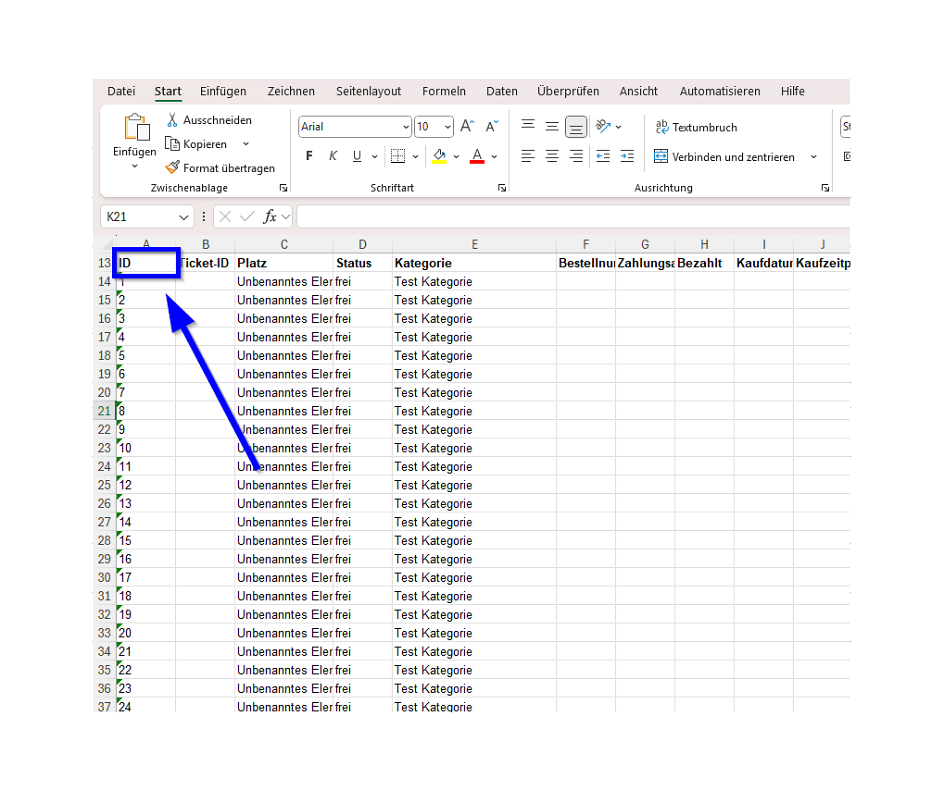Viewport: 944px width, 790px height.
Task: Open the Arial font name dropdown
Action: click(405, 127)
